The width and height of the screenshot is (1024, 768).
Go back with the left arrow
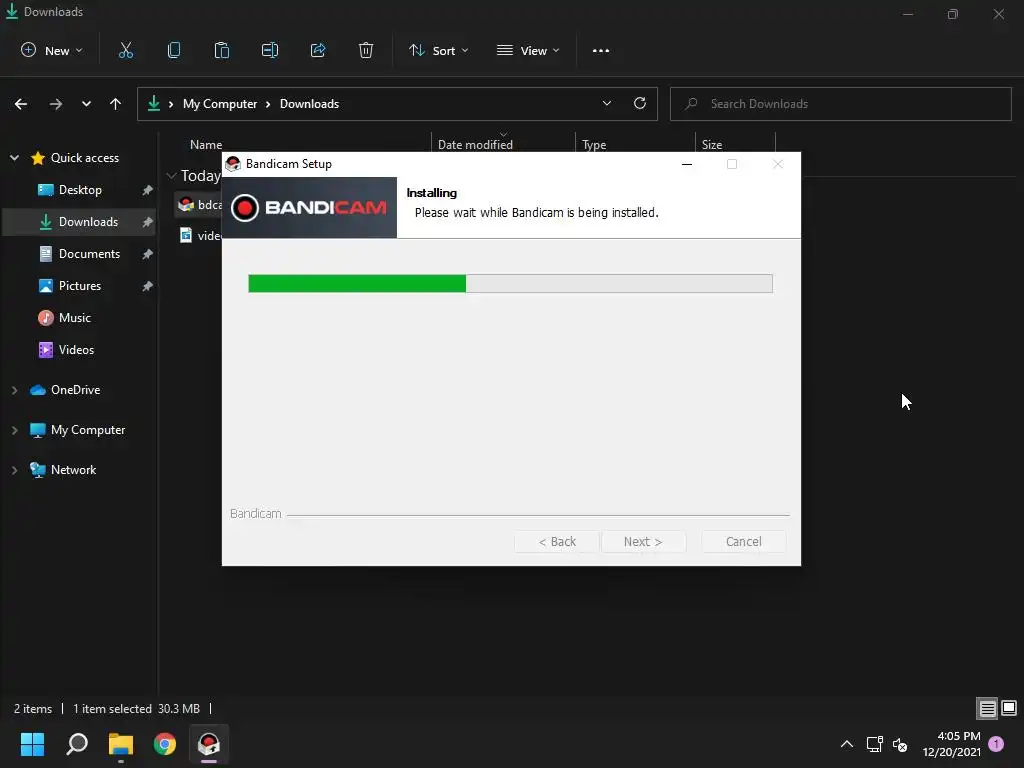(21, 104)
